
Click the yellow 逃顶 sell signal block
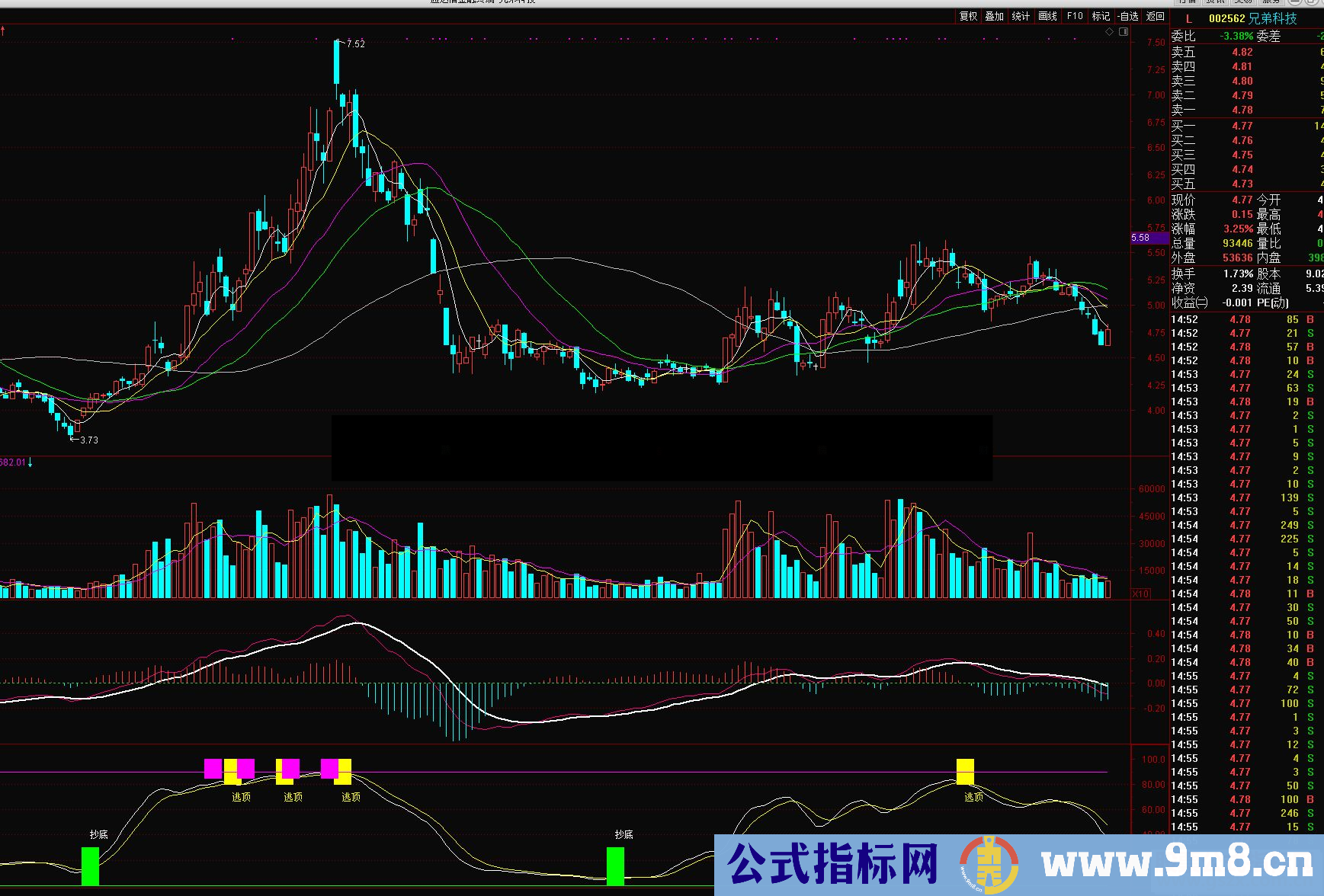point(965,772)
